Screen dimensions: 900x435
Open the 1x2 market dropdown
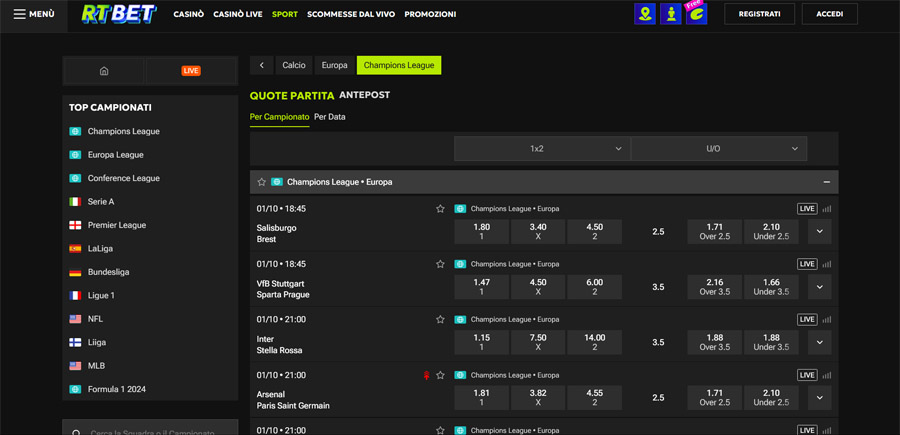[x=542, y=148]
